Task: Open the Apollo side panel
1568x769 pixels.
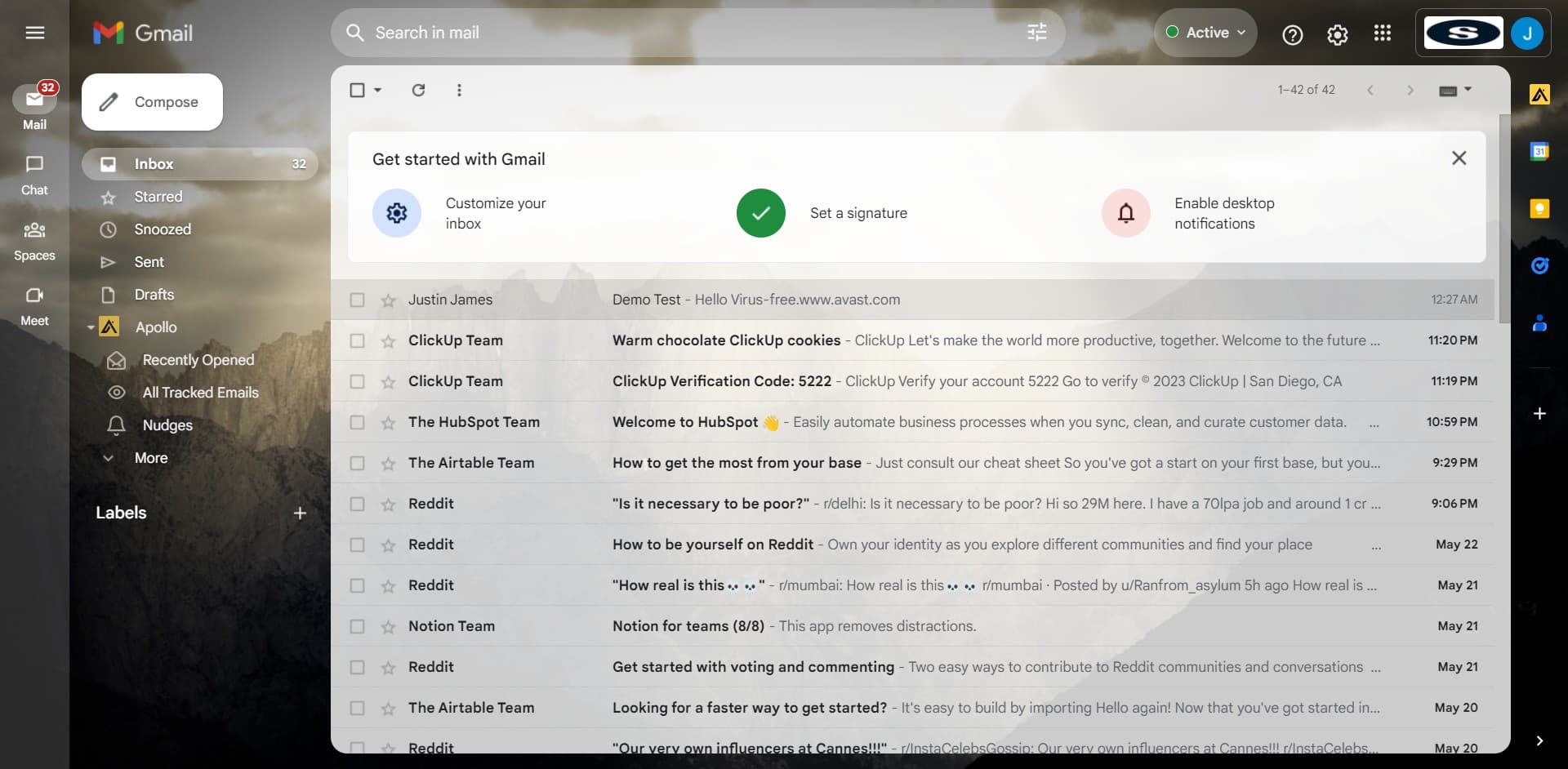Action: tap(1541, 93)
